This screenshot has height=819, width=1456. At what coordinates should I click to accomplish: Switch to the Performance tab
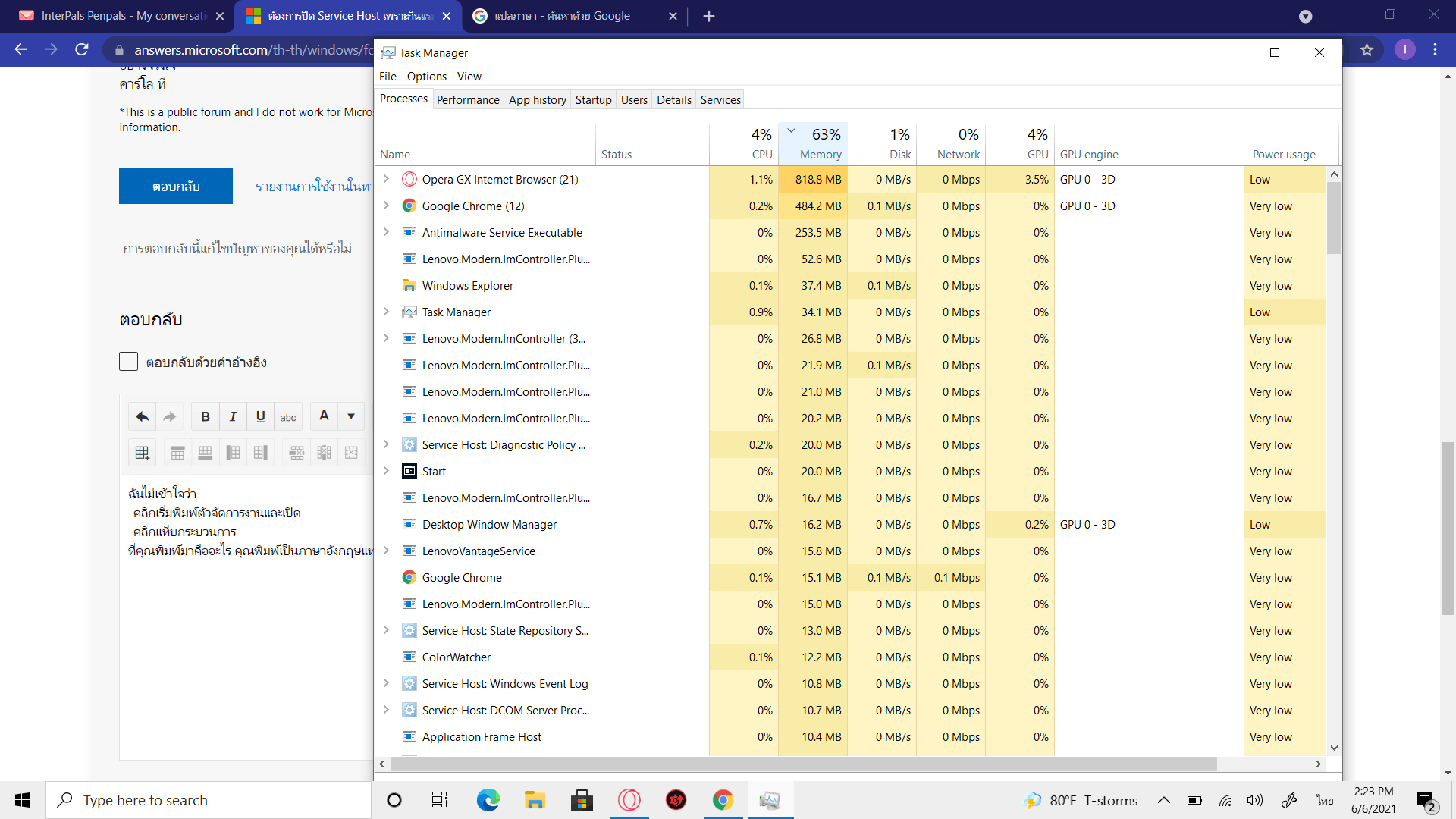[x=468, y=99]
